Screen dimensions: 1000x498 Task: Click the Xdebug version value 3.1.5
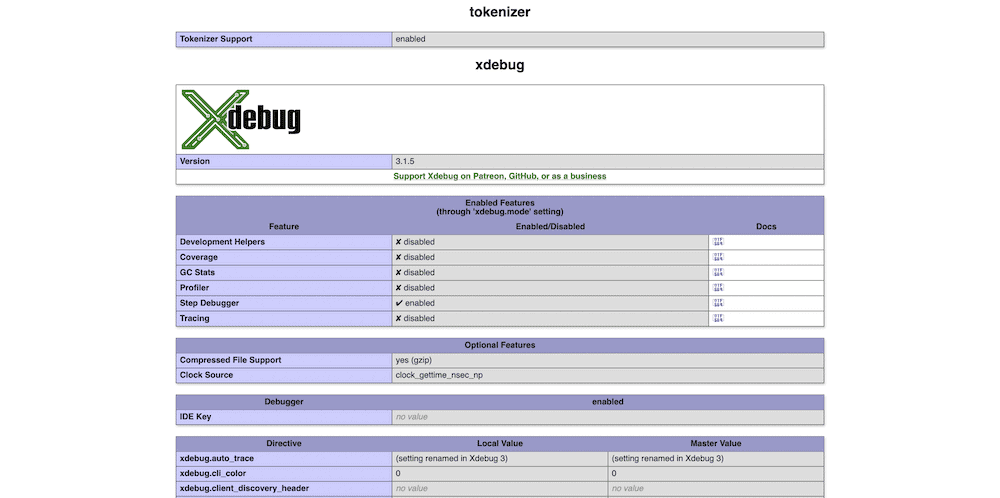coord(405,161)
